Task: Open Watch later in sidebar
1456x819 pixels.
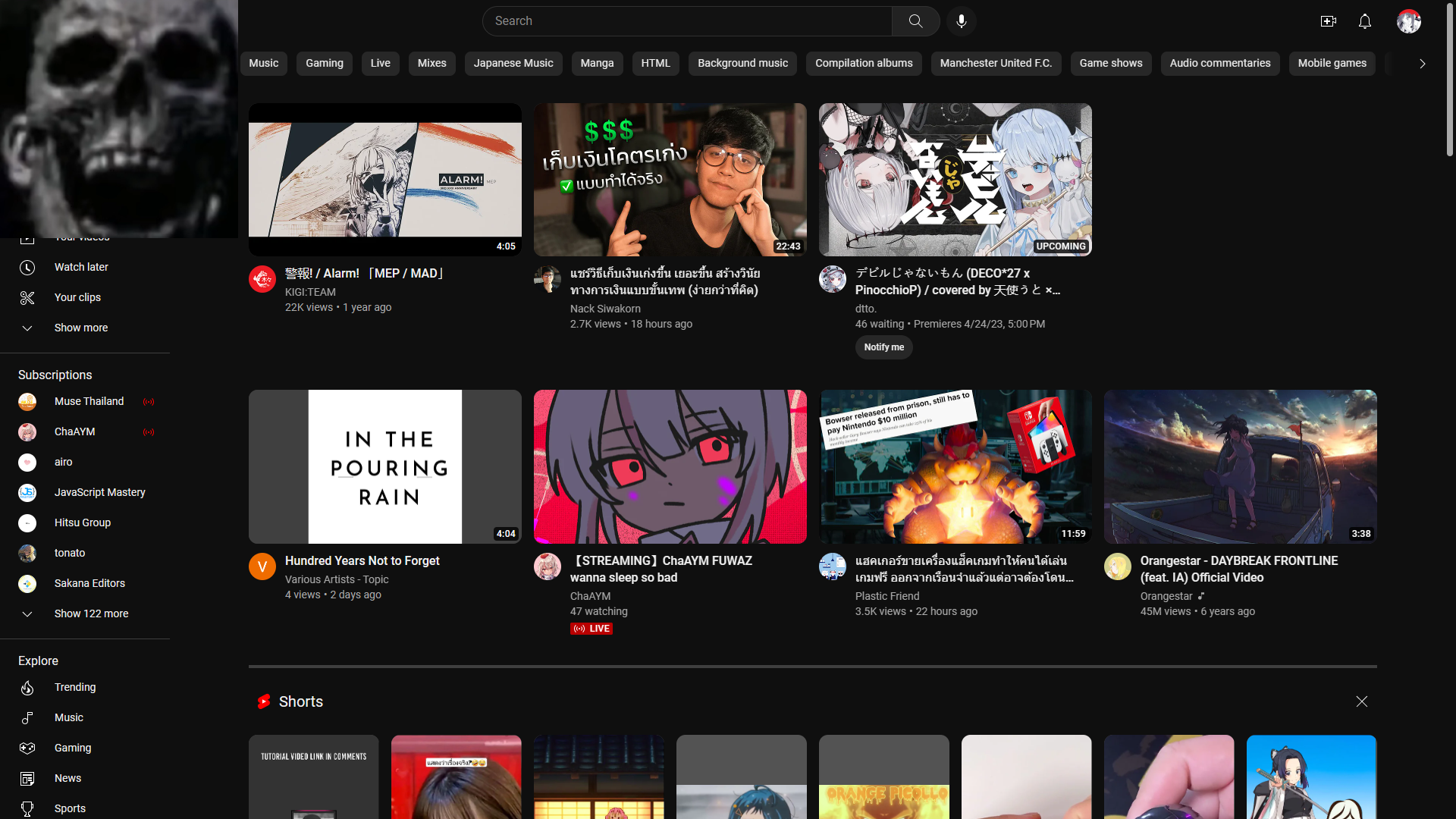Action: 80,267
